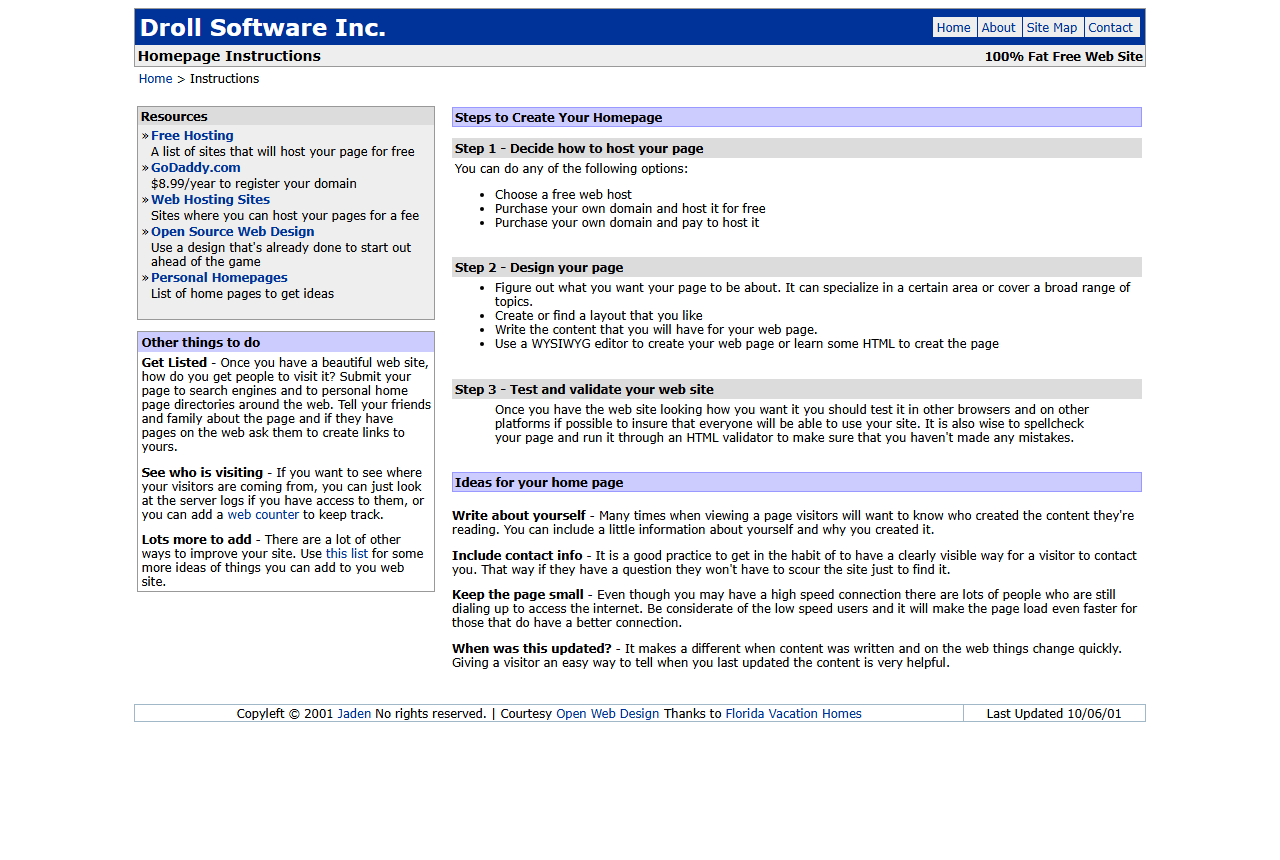Click the '100% Fat Free Web Site' tagline
The width and height of the screenshot is (1280, 860).
click(1063, 57)
